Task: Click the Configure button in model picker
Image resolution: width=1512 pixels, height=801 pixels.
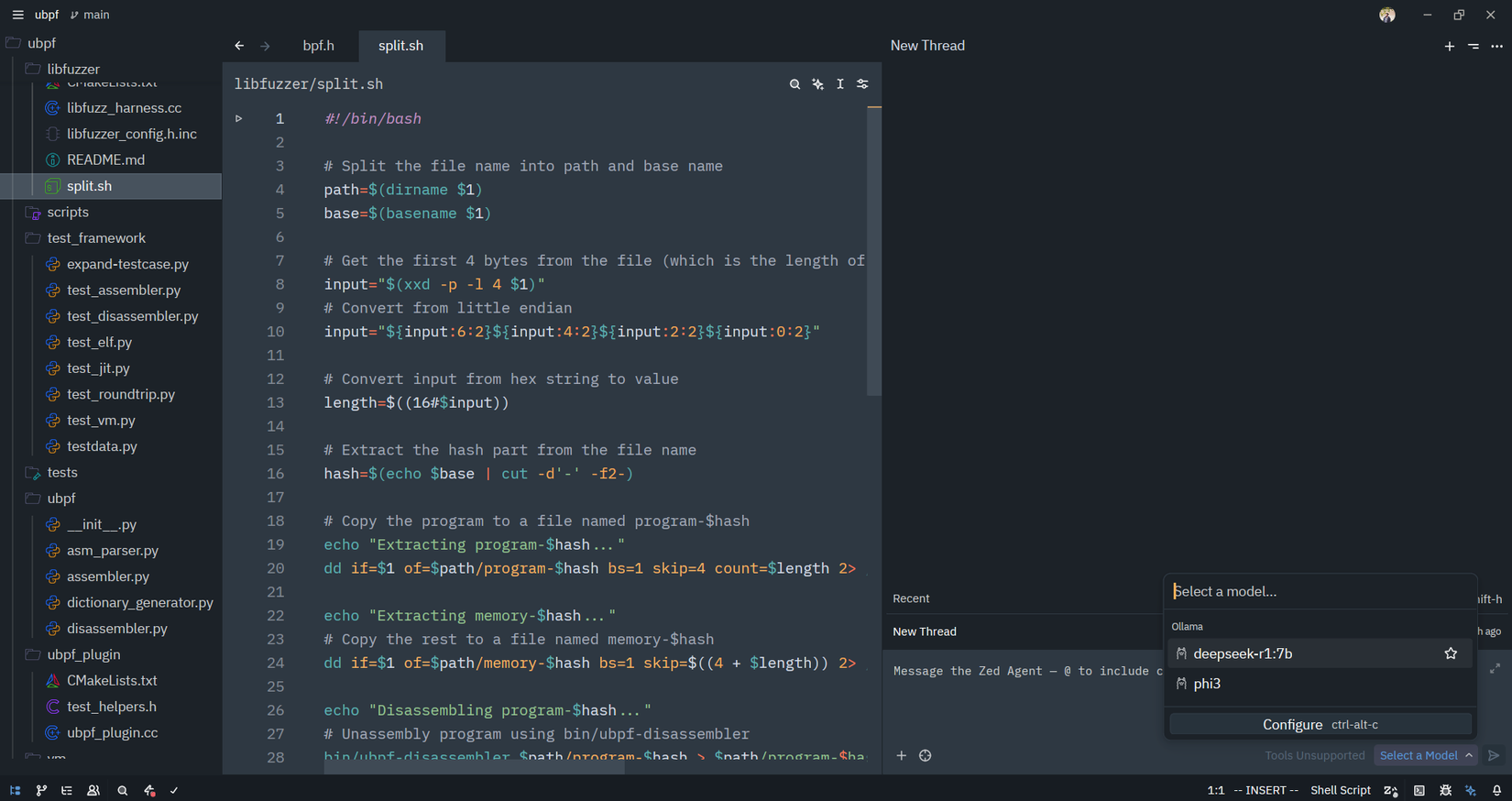Action: tap(1320, 724)
